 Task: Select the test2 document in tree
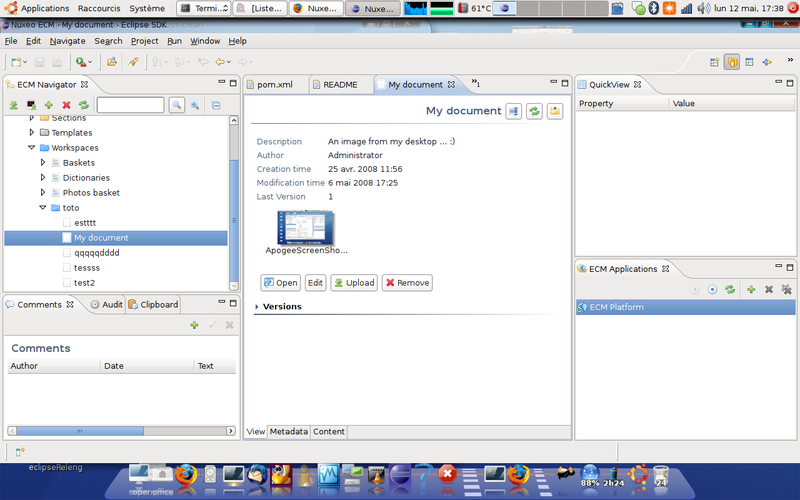tap(84, 283)
